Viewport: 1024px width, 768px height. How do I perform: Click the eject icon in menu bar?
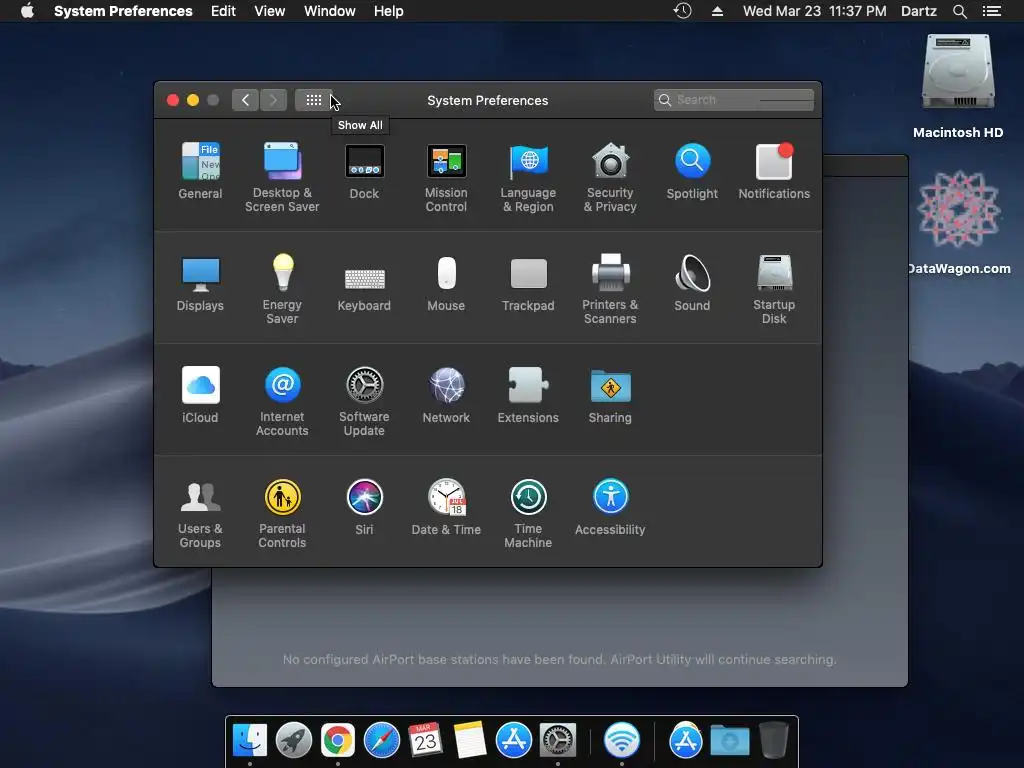[717, 11]
